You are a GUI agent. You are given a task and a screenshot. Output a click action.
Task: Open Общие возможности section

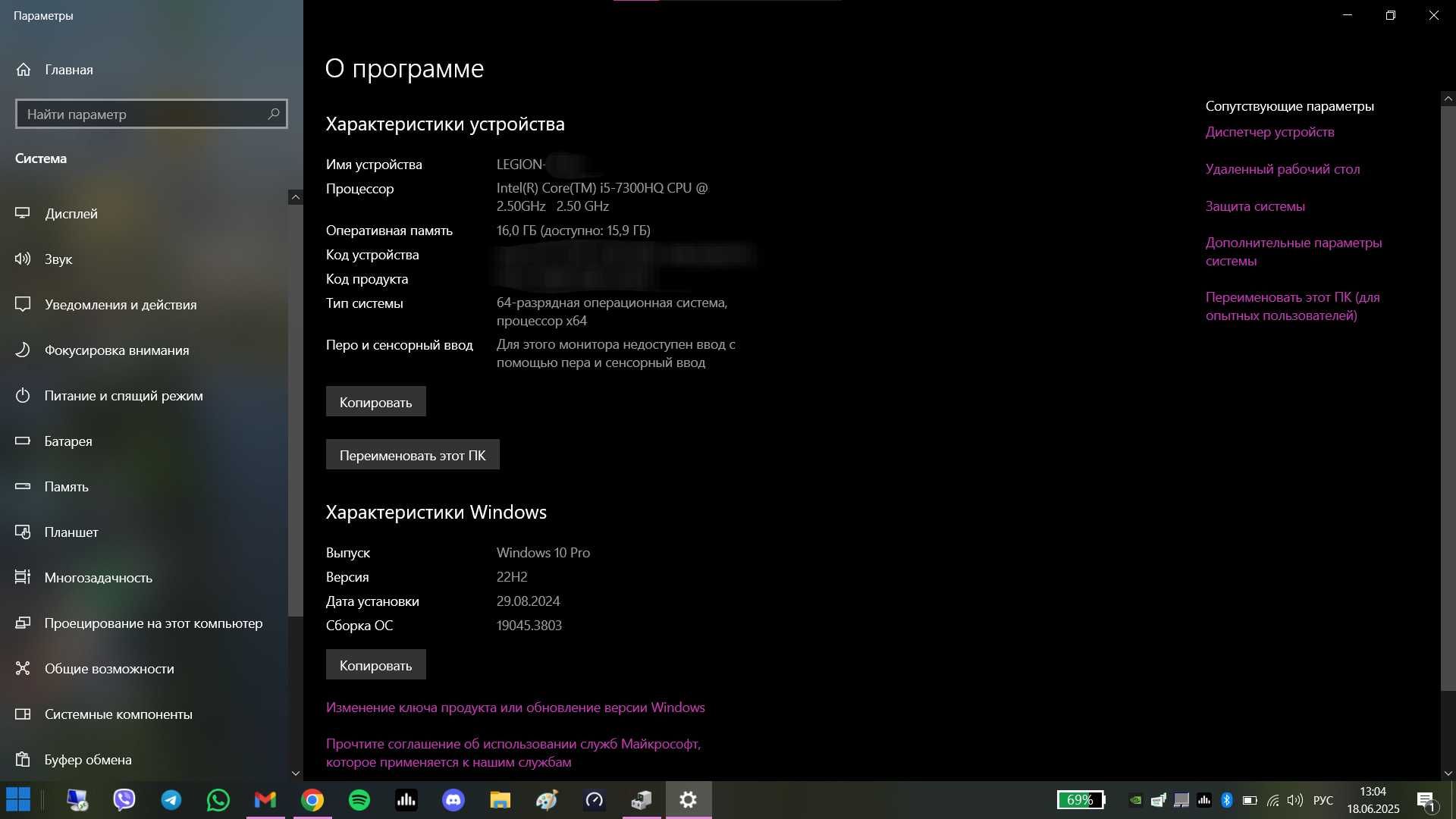point(144,669)
